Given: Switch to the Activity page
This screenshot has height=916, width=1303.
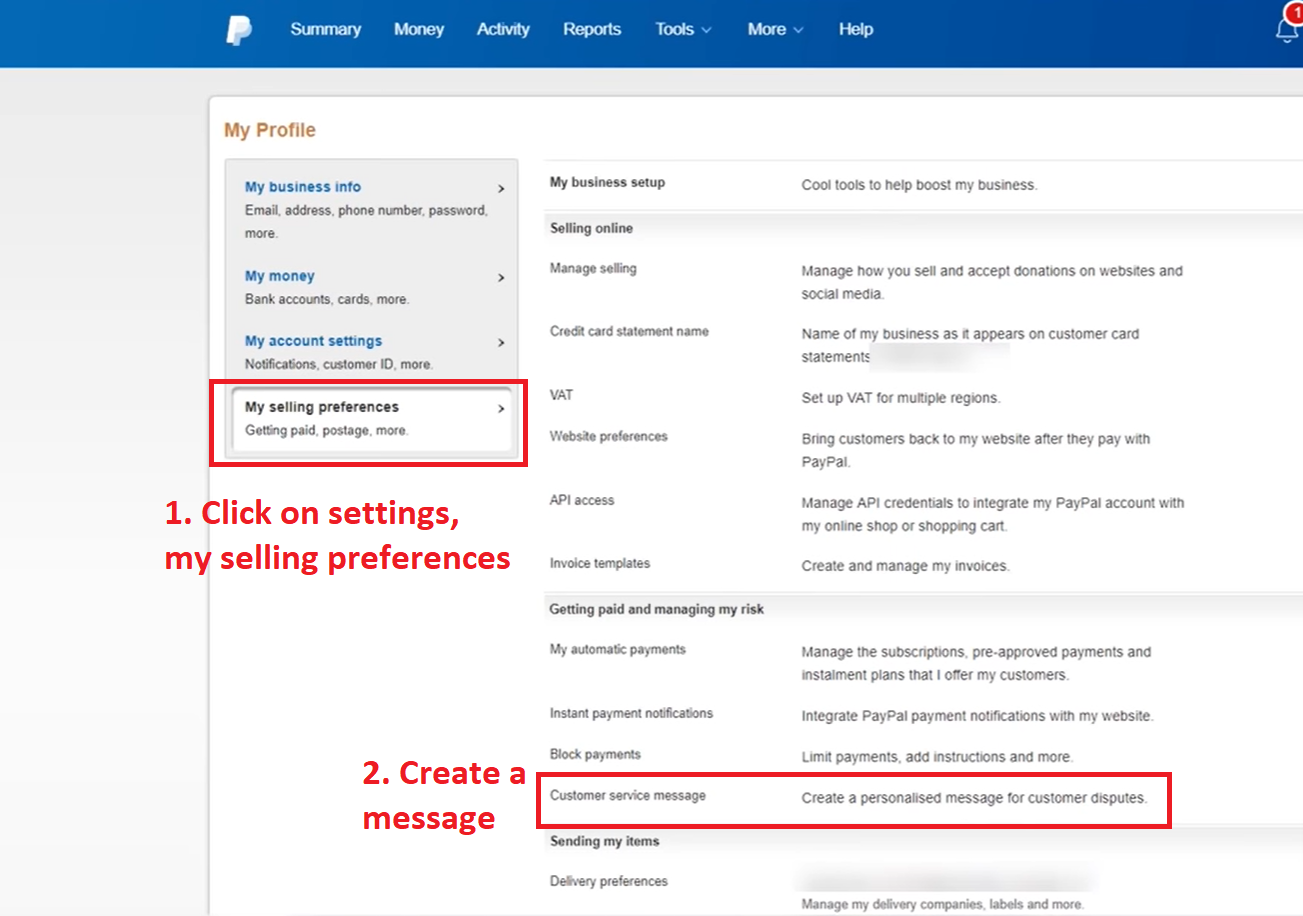Looking at the screenshot, I should [503, 29].
